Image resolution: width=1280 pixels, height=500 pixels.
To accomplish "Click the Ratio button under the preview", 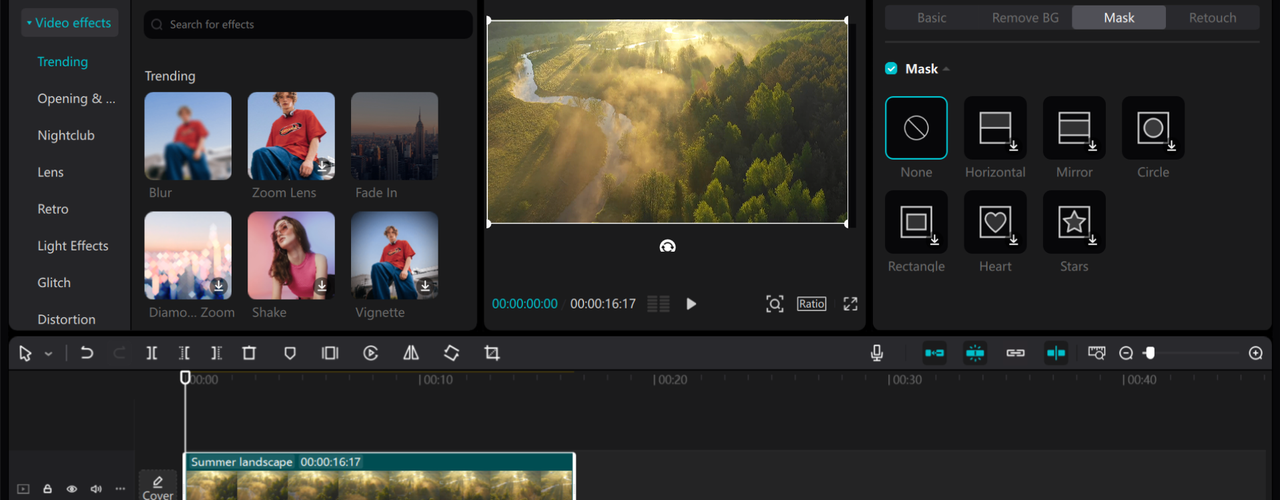I will pos(811,304).
